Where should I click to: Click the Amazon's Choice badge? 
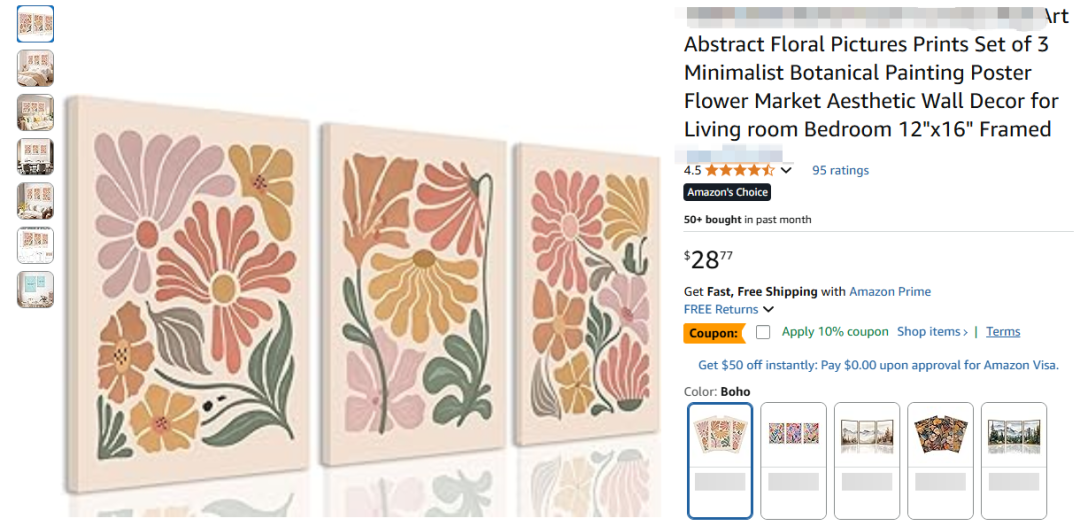click(x=727, y=192)
